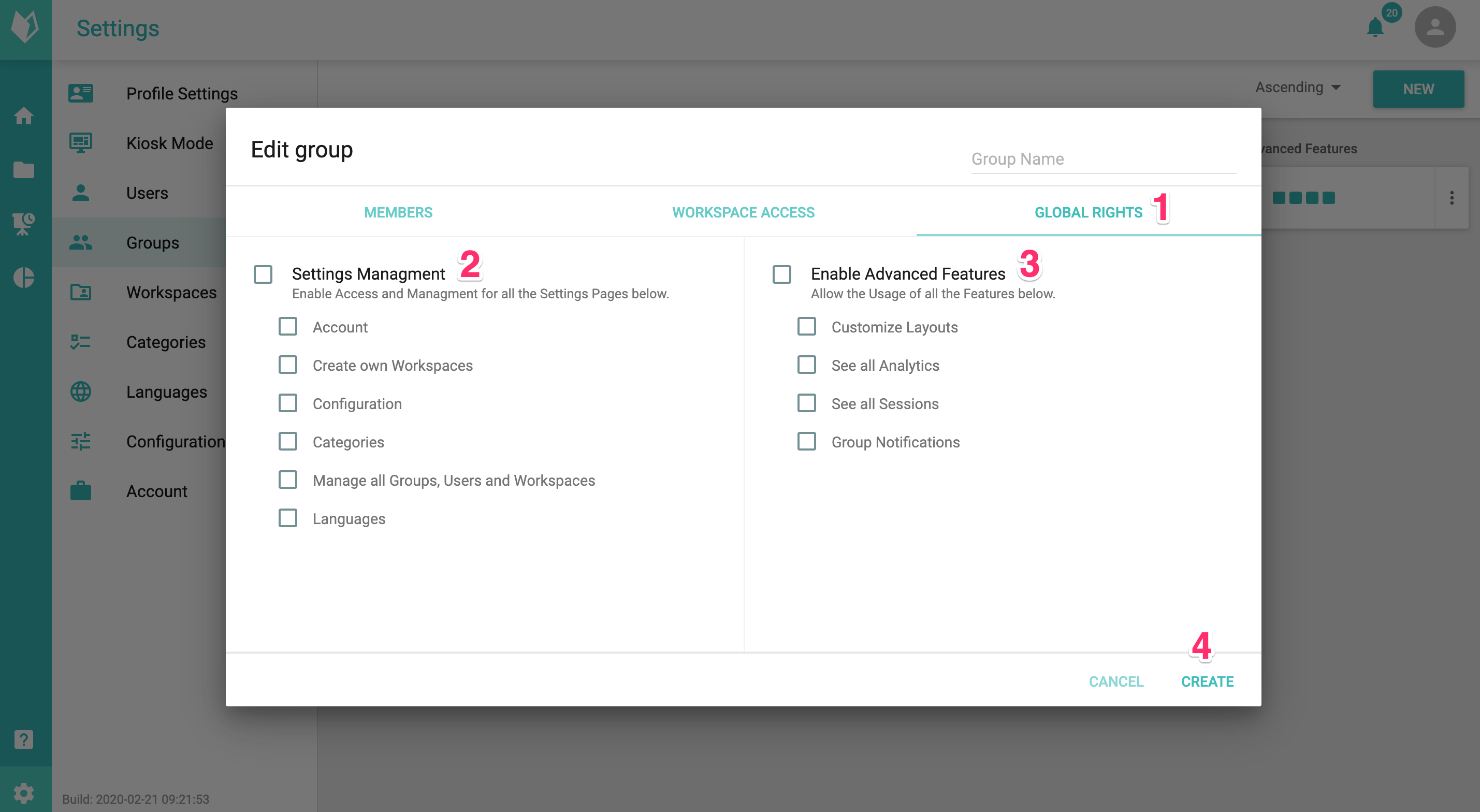Image resolution: width=1480 pixels, height=812 pixels.
Task: Open Languages settings page
Action: point(167,392)
